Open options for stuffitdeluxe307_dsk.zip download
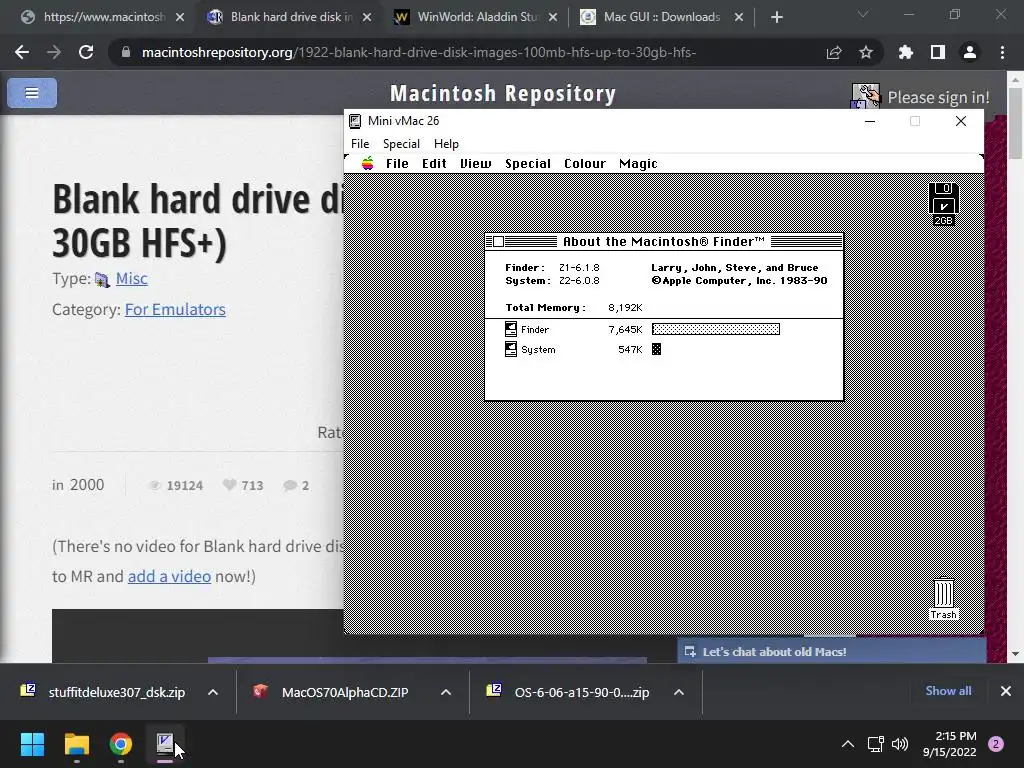Screen dimensions: 1024x768 (x=213, y=692)
